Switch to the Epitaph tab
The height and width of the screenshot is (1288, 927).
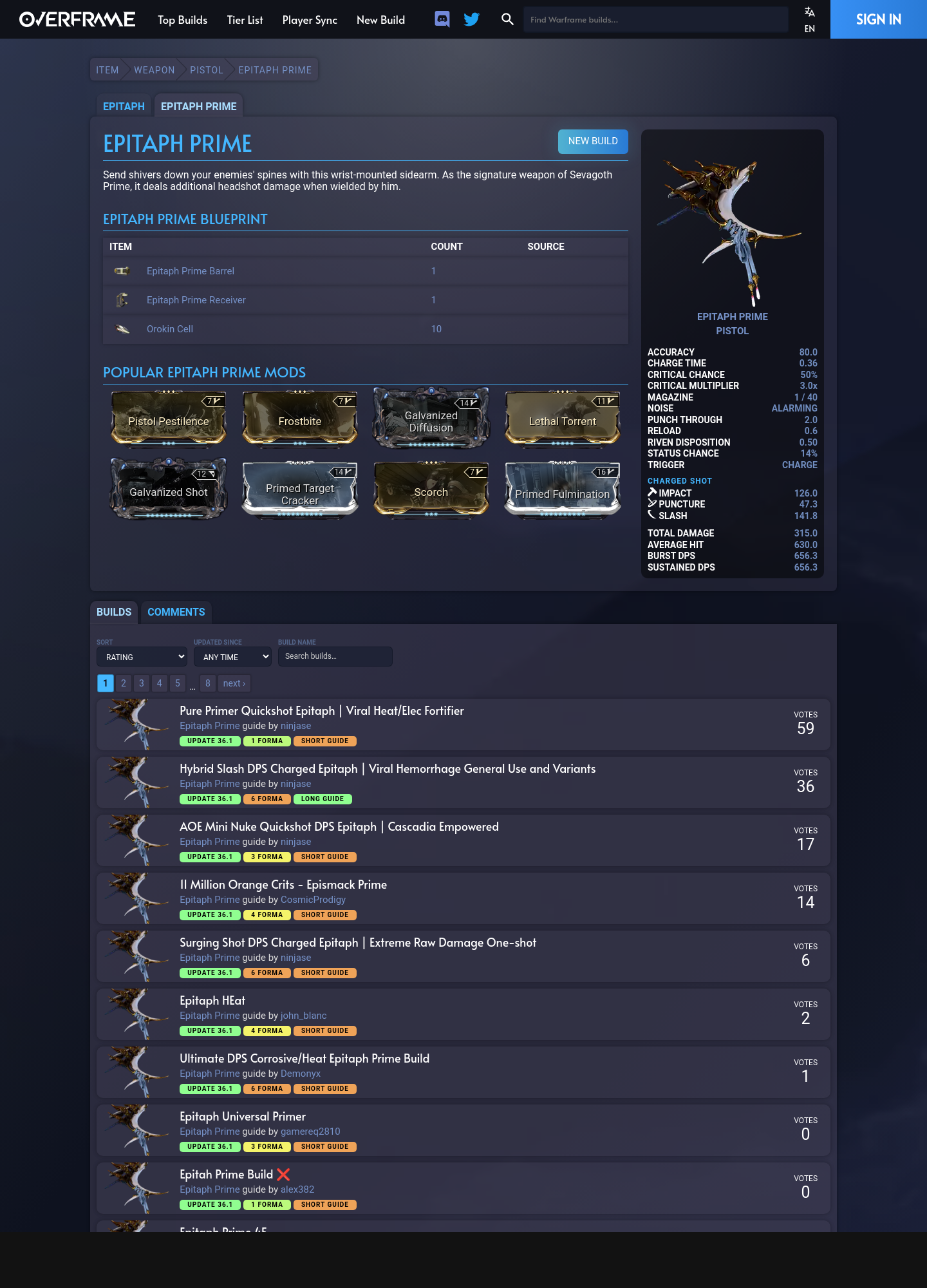point(124,106)
